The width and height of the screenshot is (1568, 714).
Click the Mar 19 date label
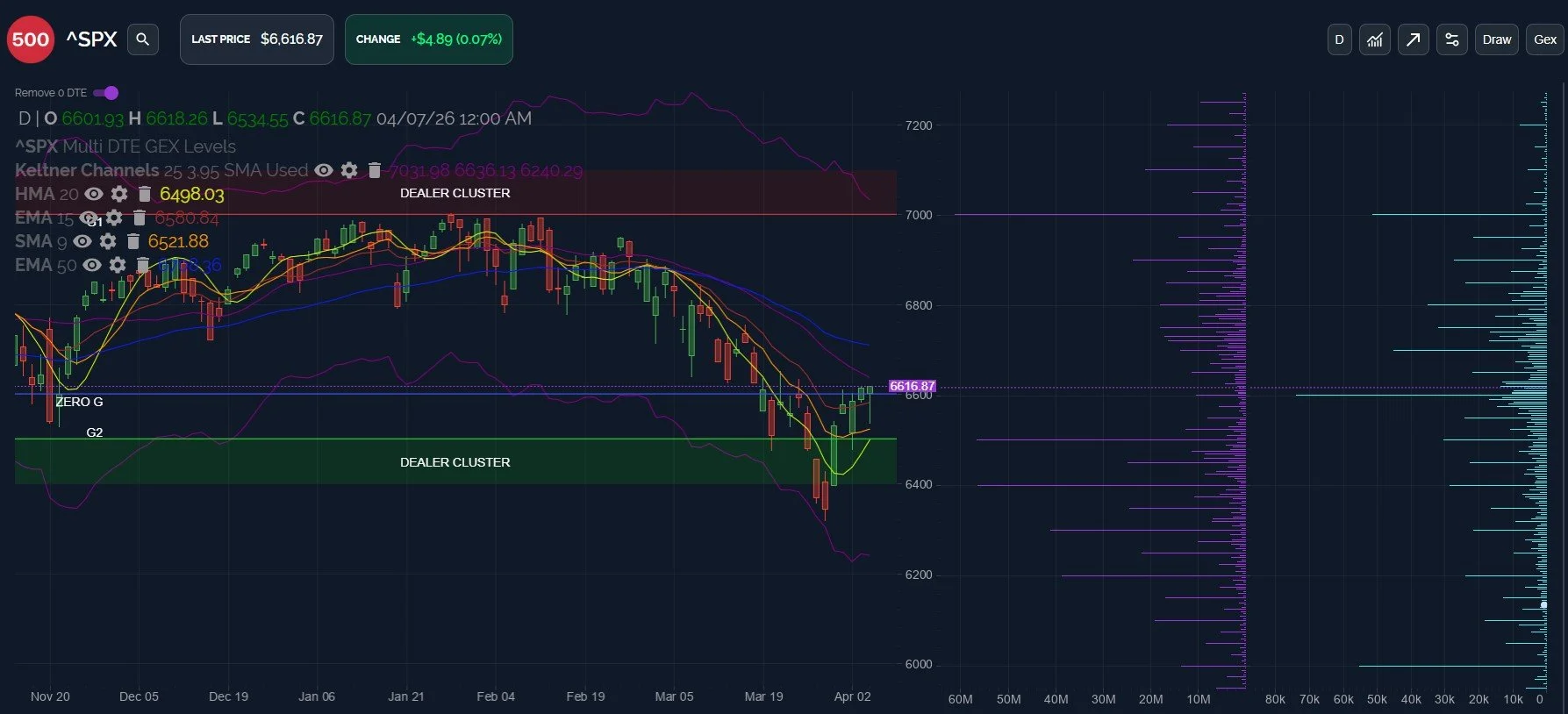(763, 696)
